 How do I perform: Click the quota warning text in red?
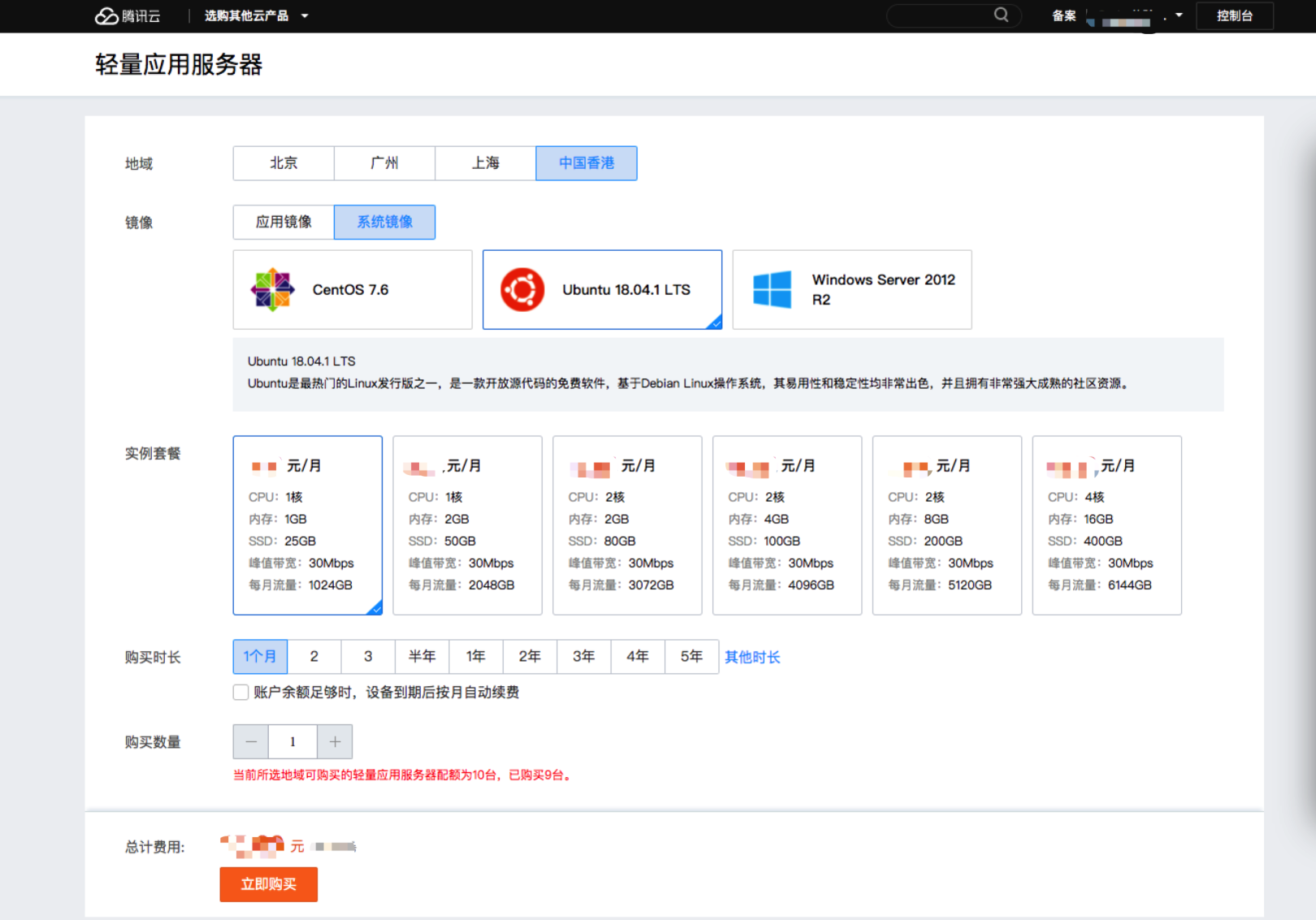coord(404,775)
